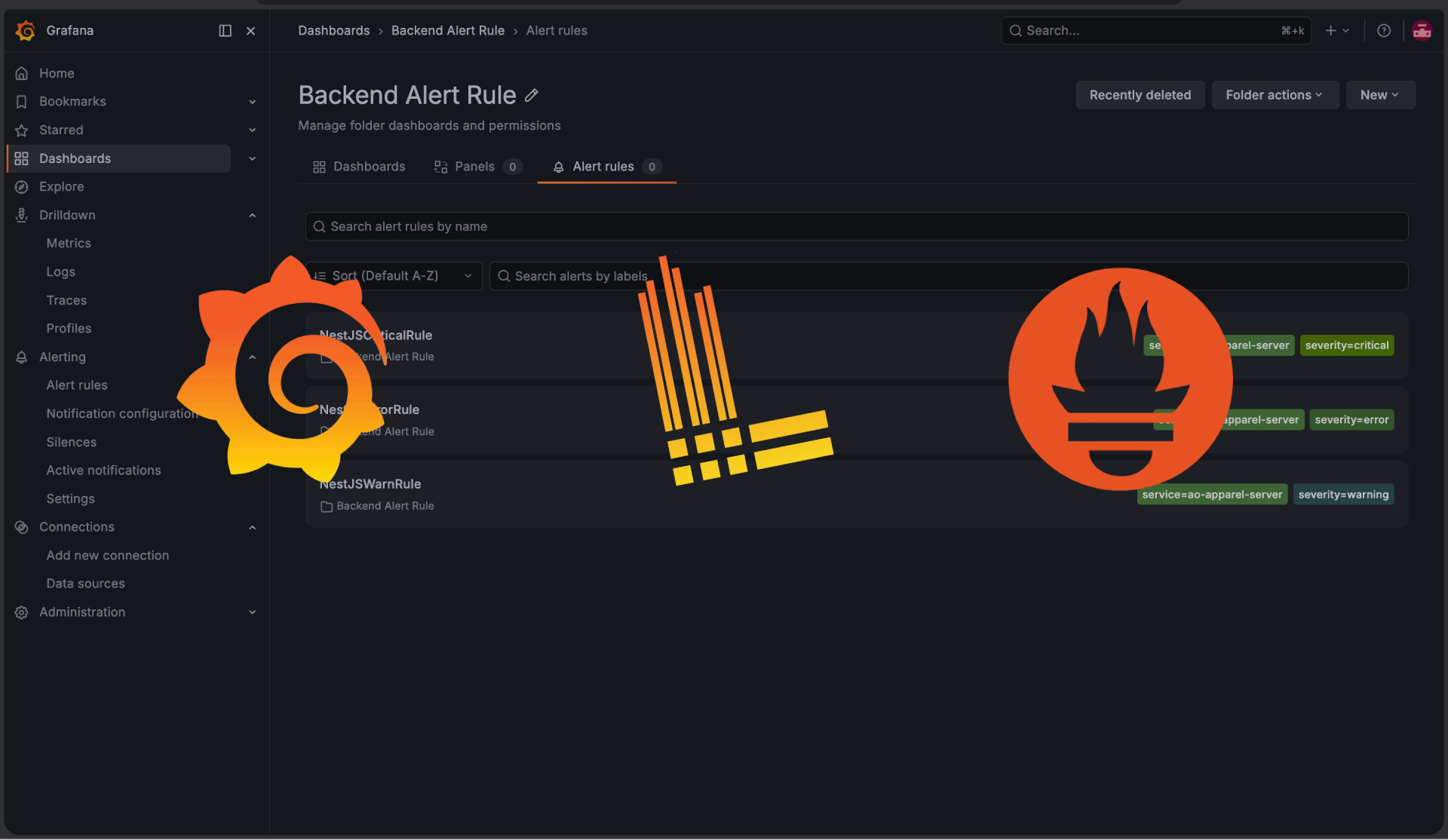Click Search alerts by labels field

click(948, 276)
